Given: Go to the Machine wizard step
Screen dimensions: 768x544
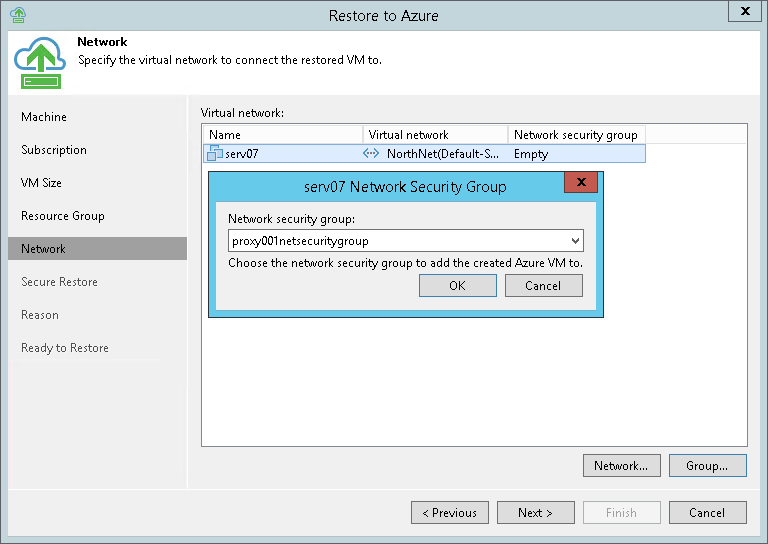Looking at the screenshot, I should [x=44, y=117].
